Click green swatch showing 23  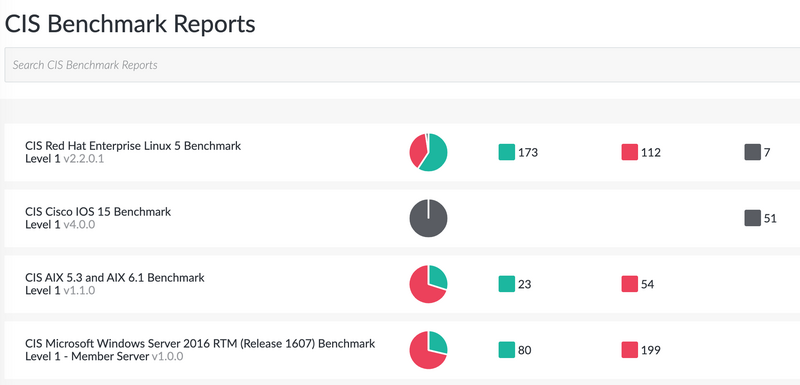click(507, 284)
